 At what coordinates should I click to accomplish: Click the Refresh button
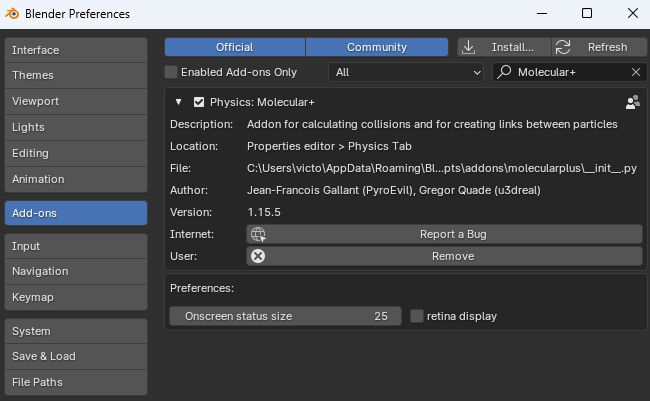pyautogui.click(x=599, y=47)
